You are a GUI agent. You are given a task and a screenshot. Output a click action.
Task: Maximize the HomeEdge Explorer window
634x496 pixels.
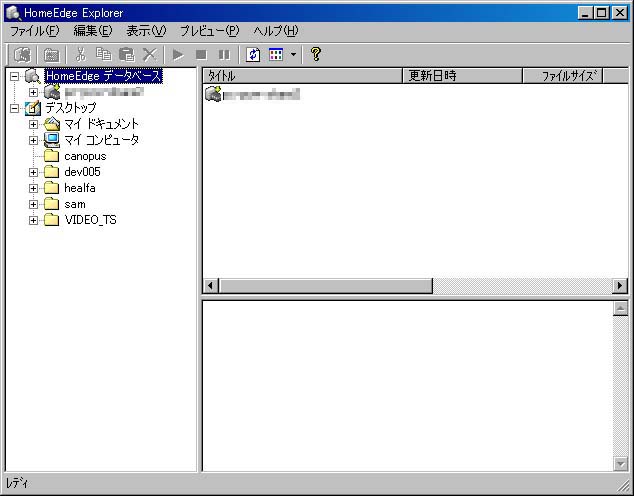pyautogui.click(x=602, y=13)
